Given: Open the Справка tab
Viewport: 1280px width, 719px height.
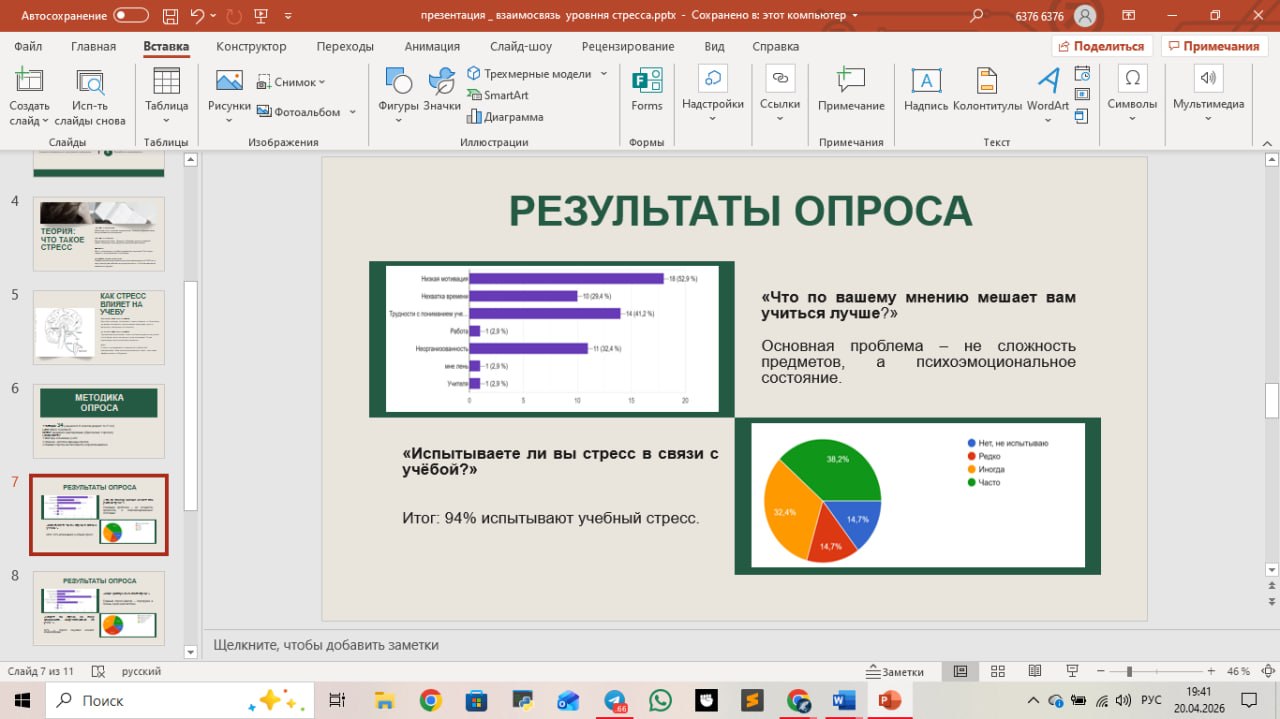Looking at the screenshot, I should pyautogui.click(x=775, y=46).
